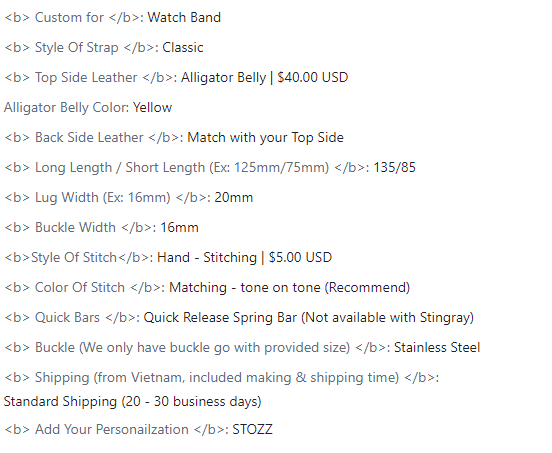Click 'Match with your Top Side' text

coord(265,138)
